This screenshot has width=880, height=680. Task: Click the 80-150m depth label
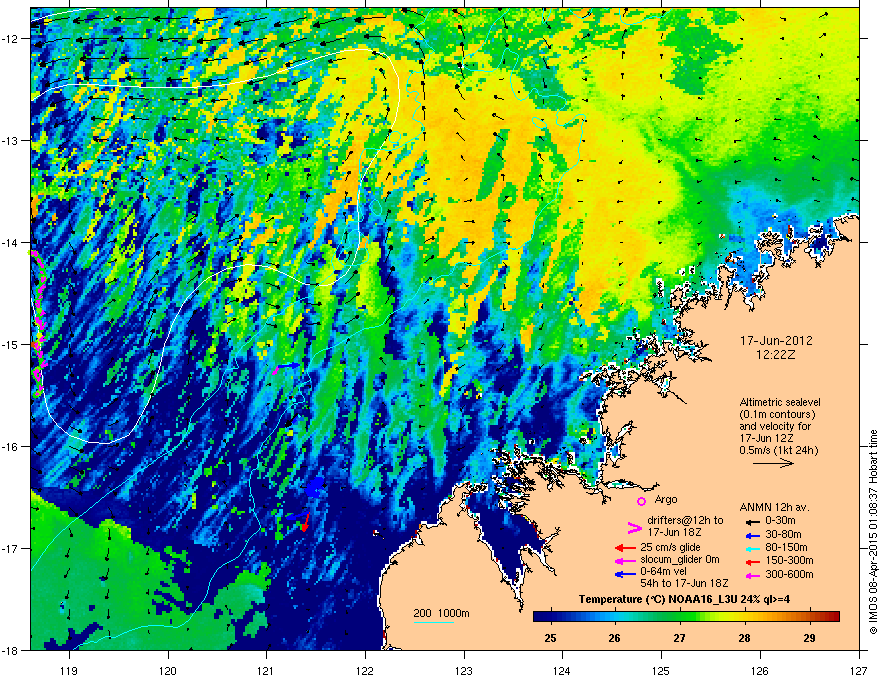coord(786,548)
